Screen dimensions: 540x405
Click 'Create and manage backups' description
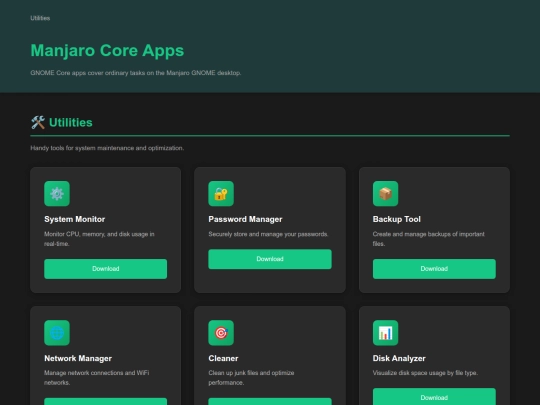(428, 239)
